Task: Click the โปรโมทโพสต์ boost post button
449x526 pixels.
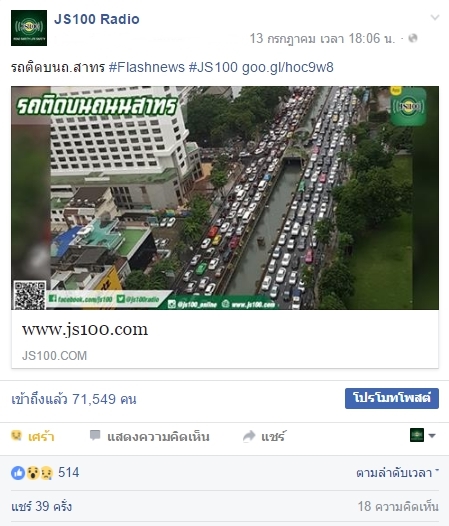Action: (x=392, y=398)
